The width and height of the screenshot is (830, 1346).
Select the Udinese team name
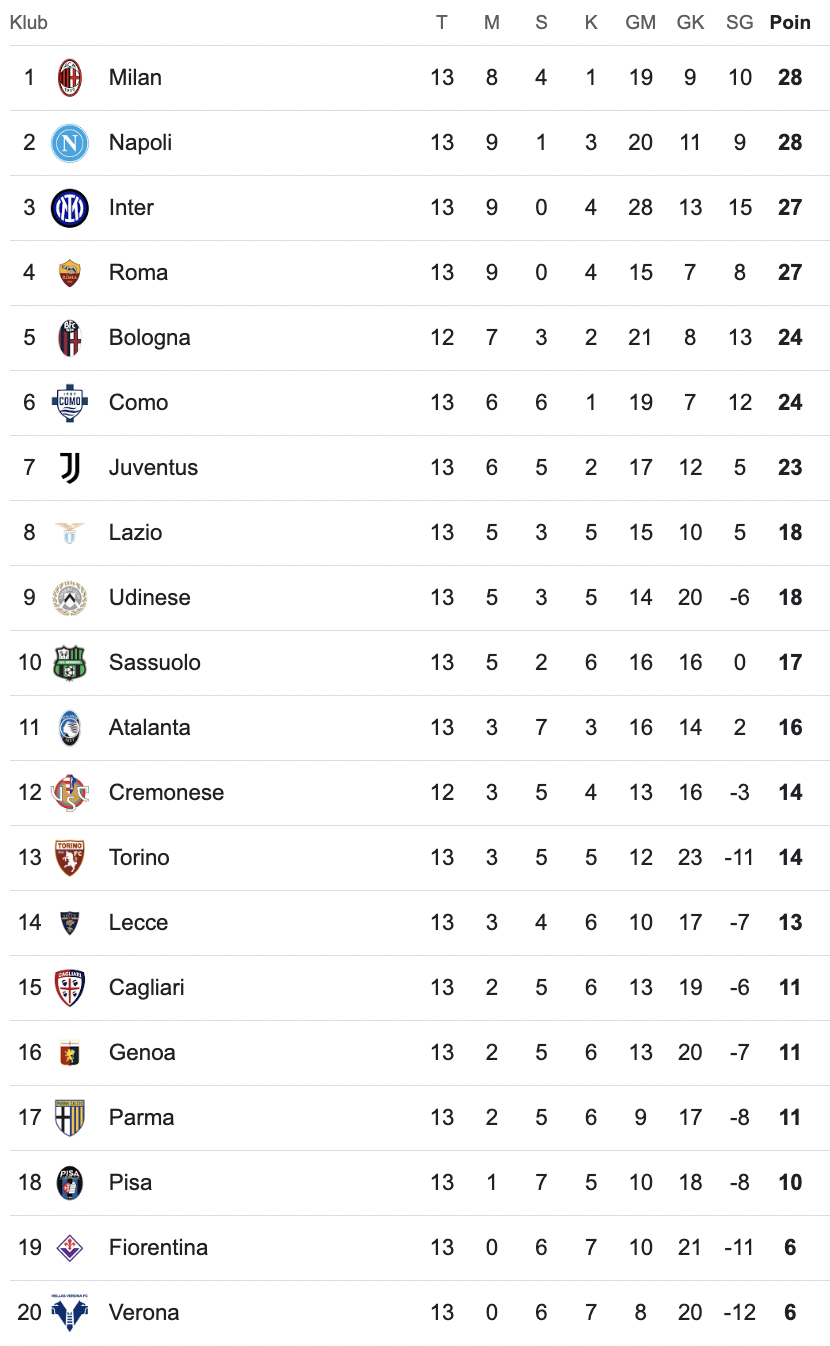149,598
